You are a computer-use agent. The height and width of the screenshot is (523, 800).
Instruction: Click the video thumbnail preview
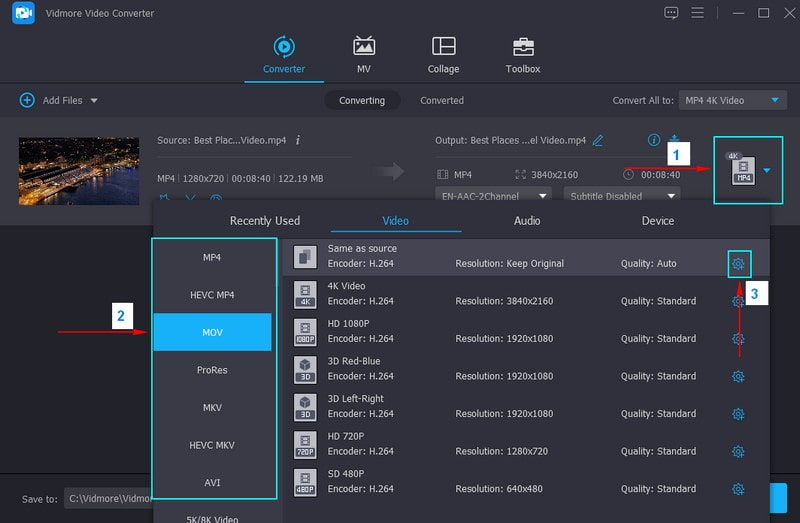point(79,171)
